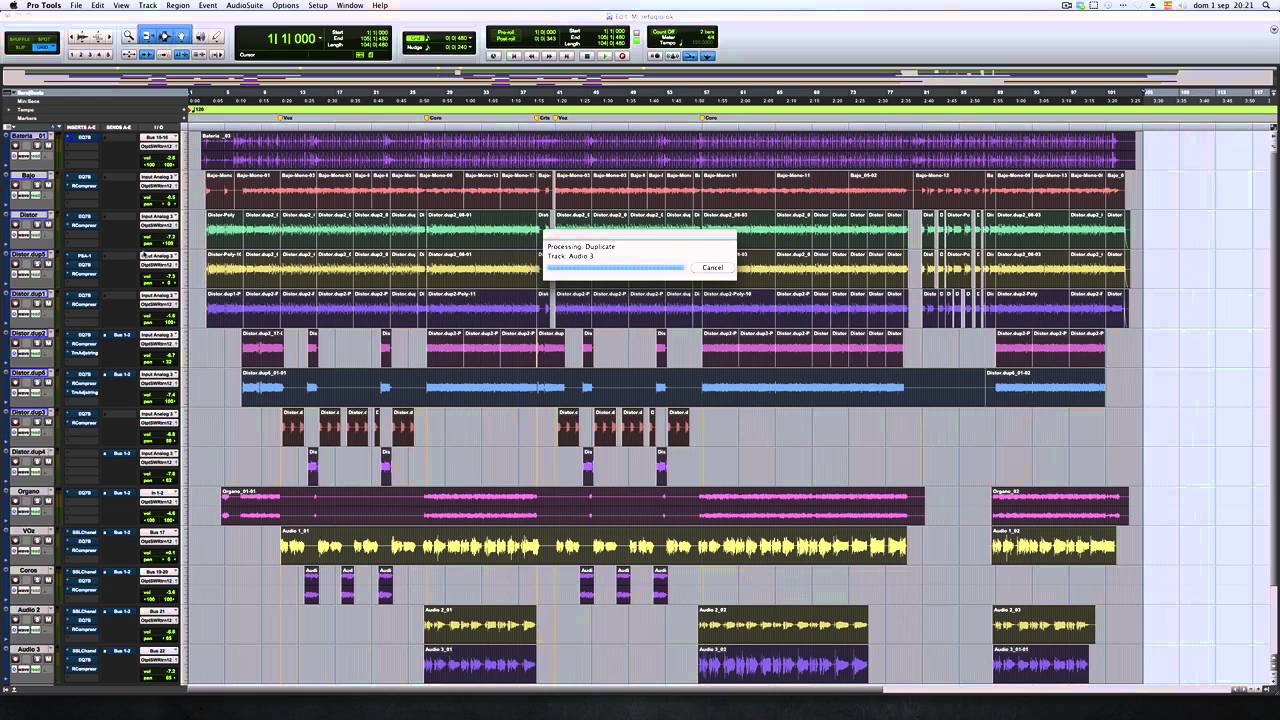1280x720 pixels.
Task: Select the Trim tool
Action: click(x=147, y=37)
